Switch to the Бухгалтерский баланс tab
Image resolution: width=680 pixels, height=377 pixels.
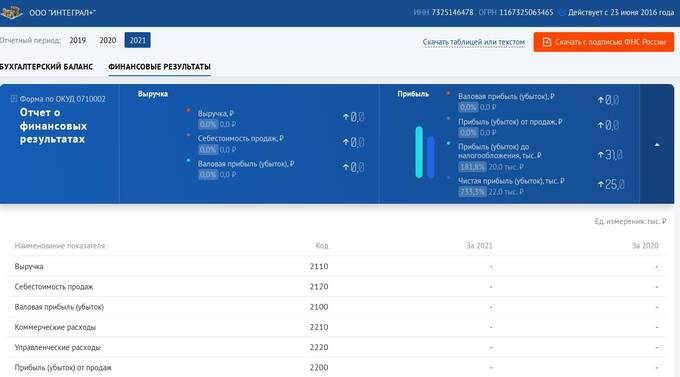(46, 67)
